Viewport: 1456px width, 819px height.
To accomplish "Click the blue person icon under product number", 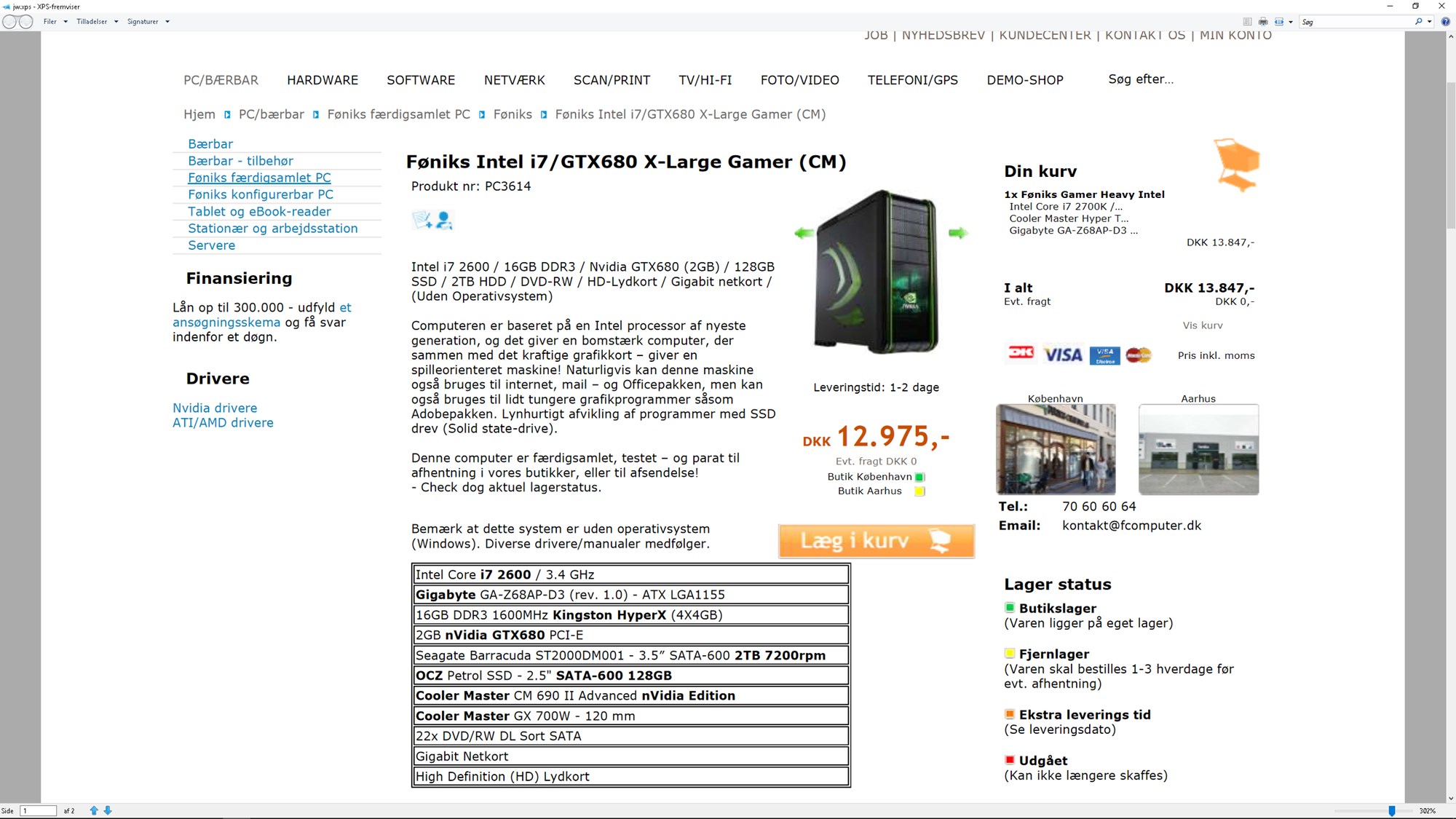I will pyautogui.click(x=444, y=220).
